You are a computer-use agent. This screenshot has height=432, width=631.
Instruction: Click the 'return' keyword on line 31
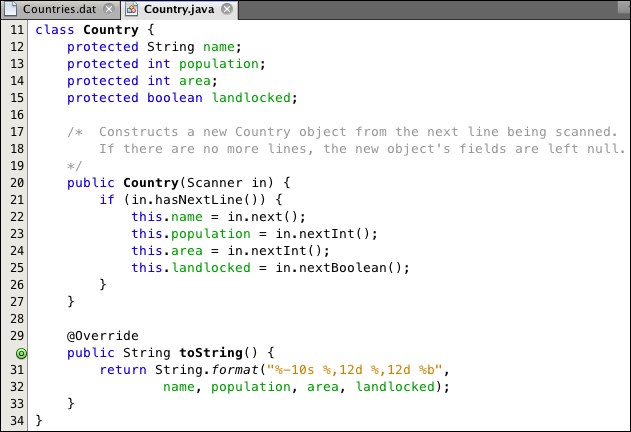click(123, 370)
